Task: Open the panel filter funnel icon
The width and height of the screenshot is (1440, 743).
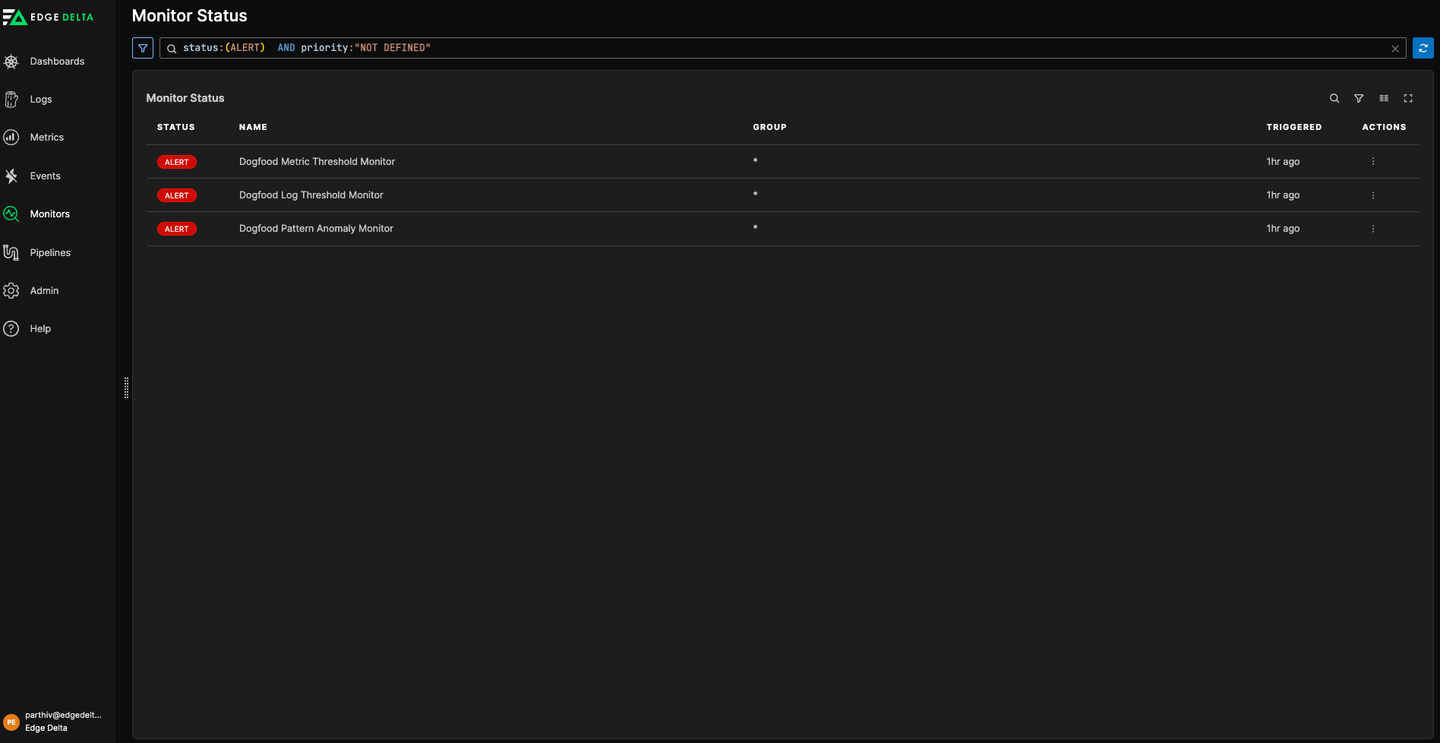Action: tap(1359, 98)
